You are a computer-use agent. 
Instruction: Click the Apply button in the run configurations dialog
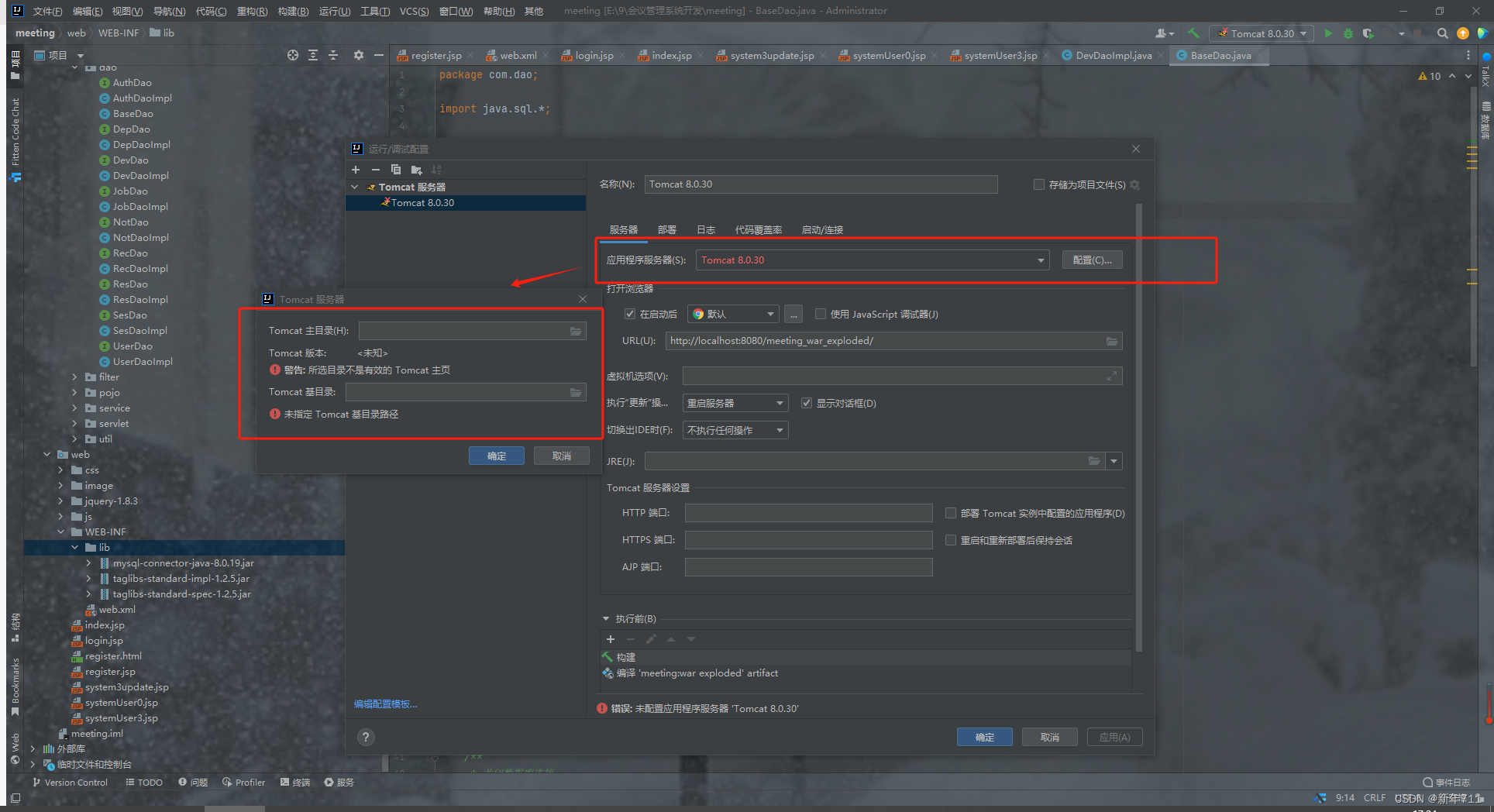[1114, 737]
